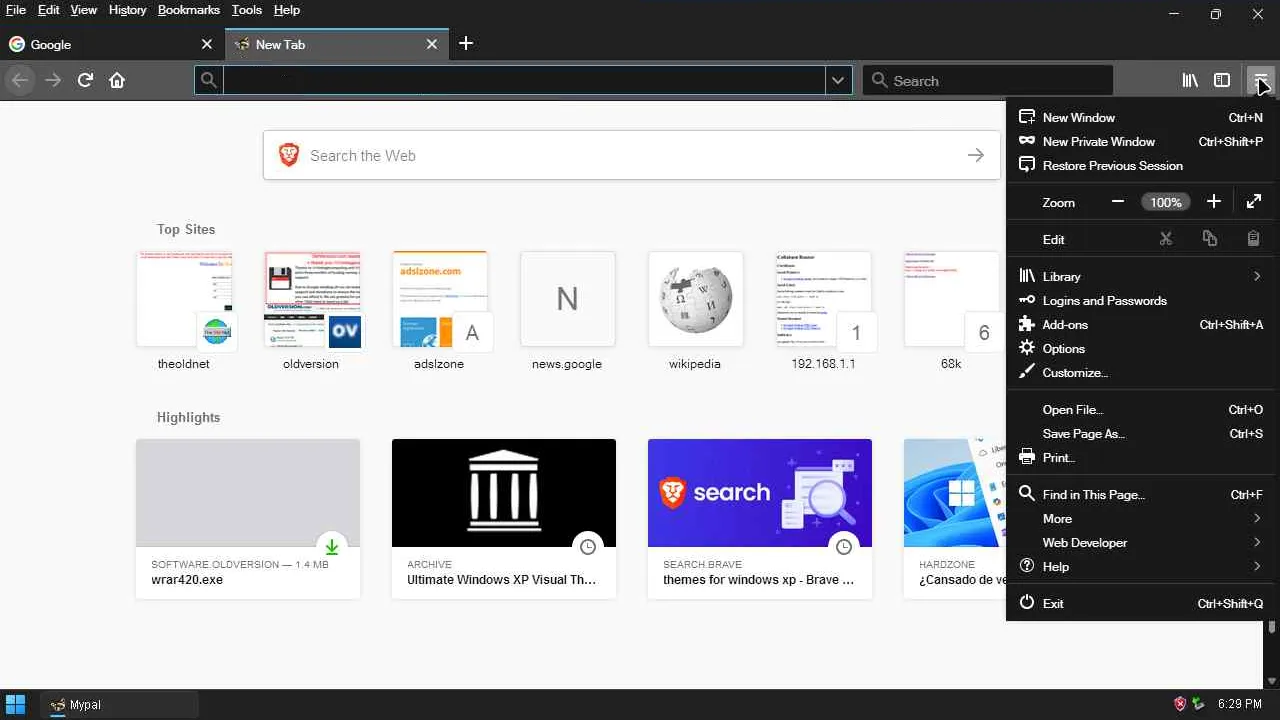Open the theoldnet top site
The width and height of the screenshot is (1280, 720).
pos(184,311)
